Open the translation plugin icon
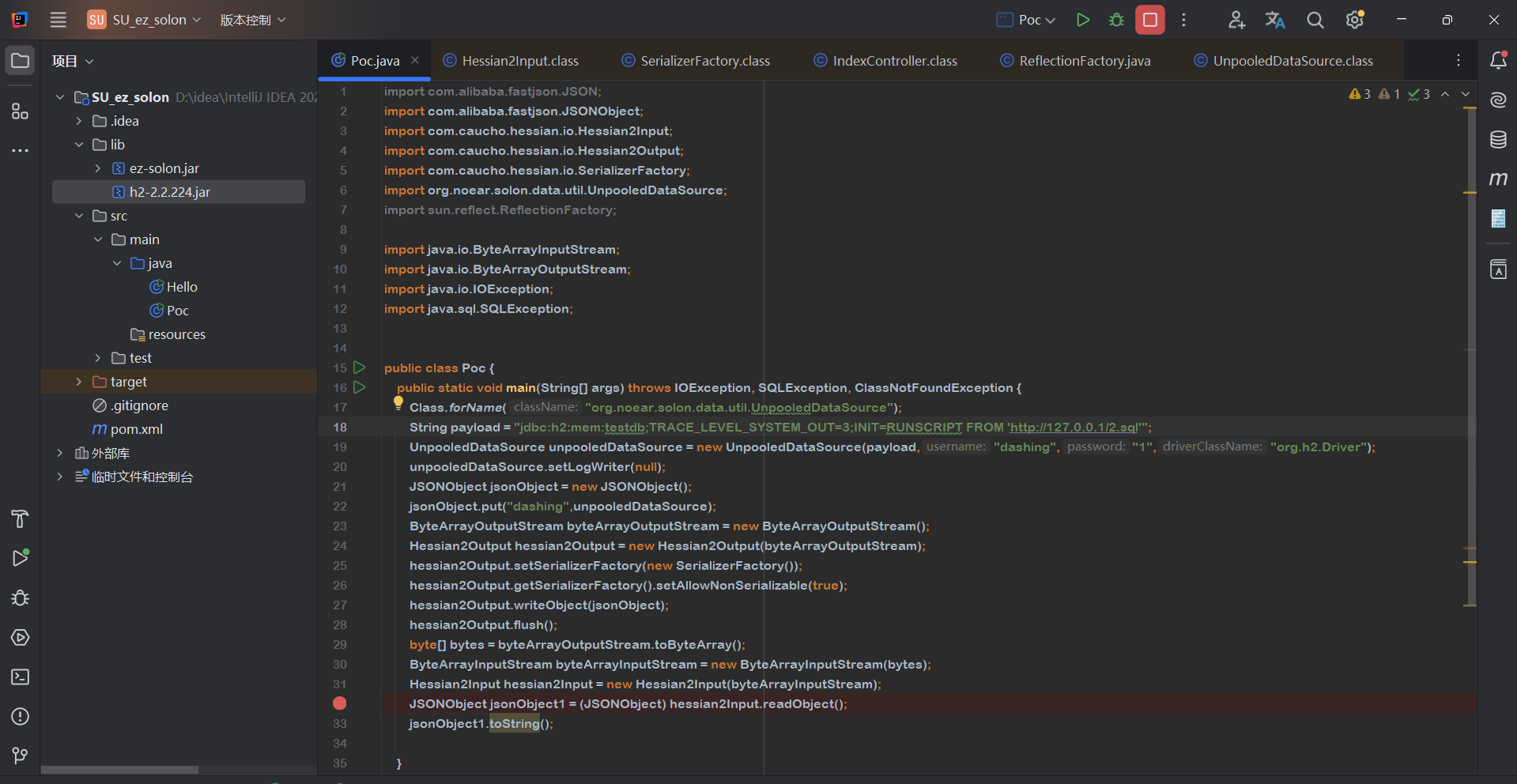Image resolution: width=1517 pixels, height=784 pixels. (x=1275, y=20)
